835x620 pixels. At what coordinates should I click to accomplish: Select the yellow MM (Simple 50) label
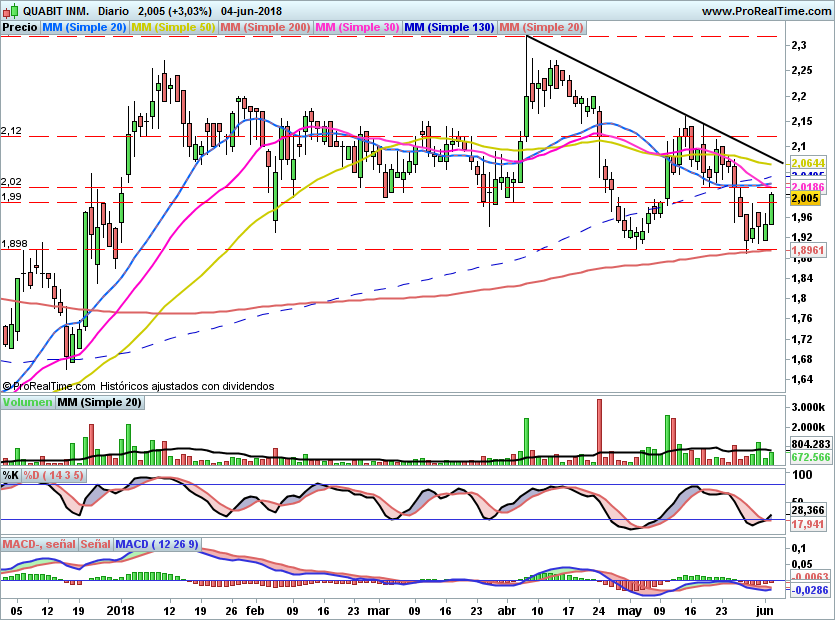click(x=173, y=27)
